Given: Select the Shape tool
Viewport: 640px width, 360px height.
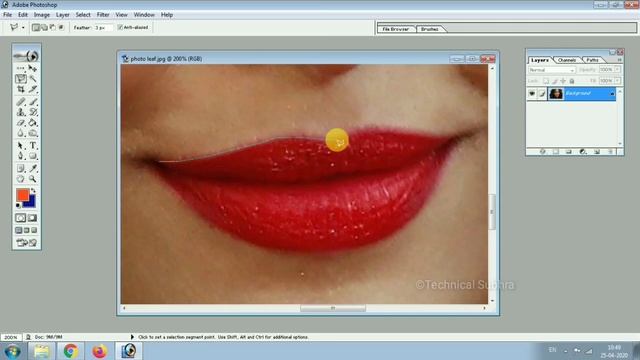Looking at the screenshot, I should click(33, 156).
